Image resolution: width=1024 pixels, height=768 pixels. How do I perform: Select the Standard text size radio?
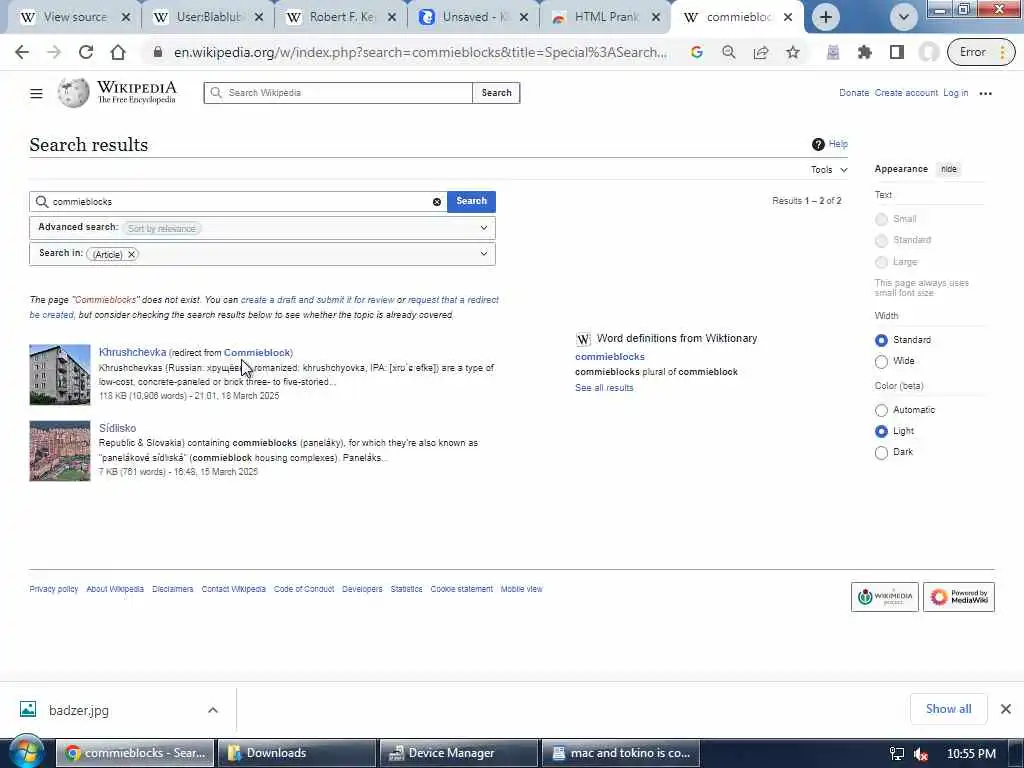(881, 241)
